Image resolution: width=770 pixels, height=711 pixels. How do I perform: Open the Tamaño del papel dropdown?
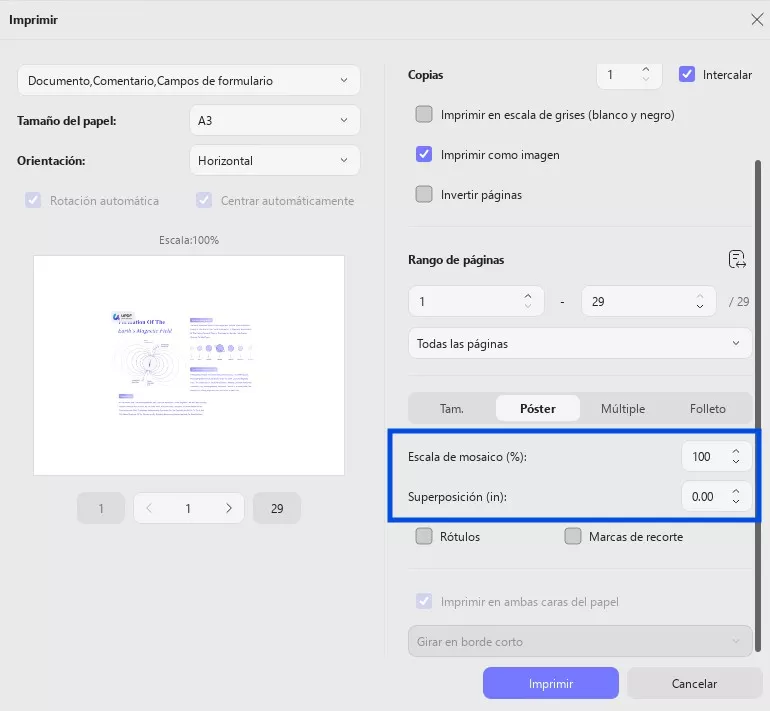point(274,120)
